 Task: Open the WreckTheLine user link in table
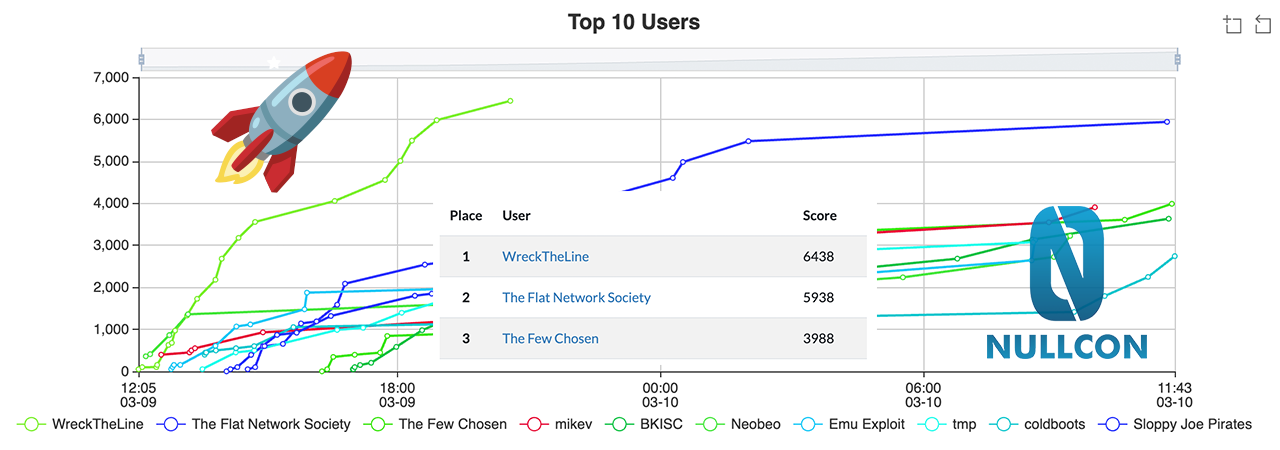(x=545, y=257)
